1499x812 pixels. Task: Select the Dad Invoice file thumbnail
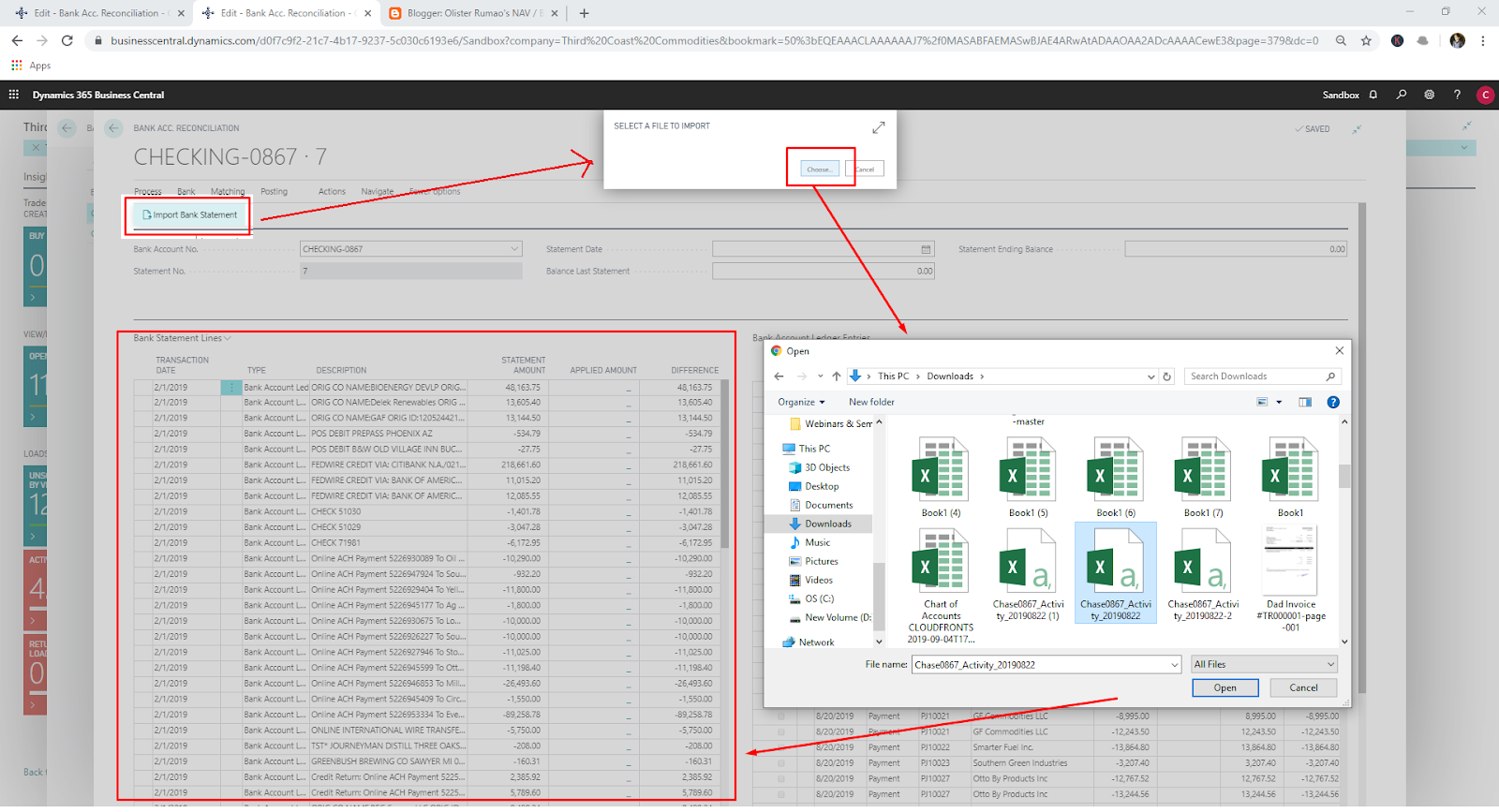coord(1290,580)
